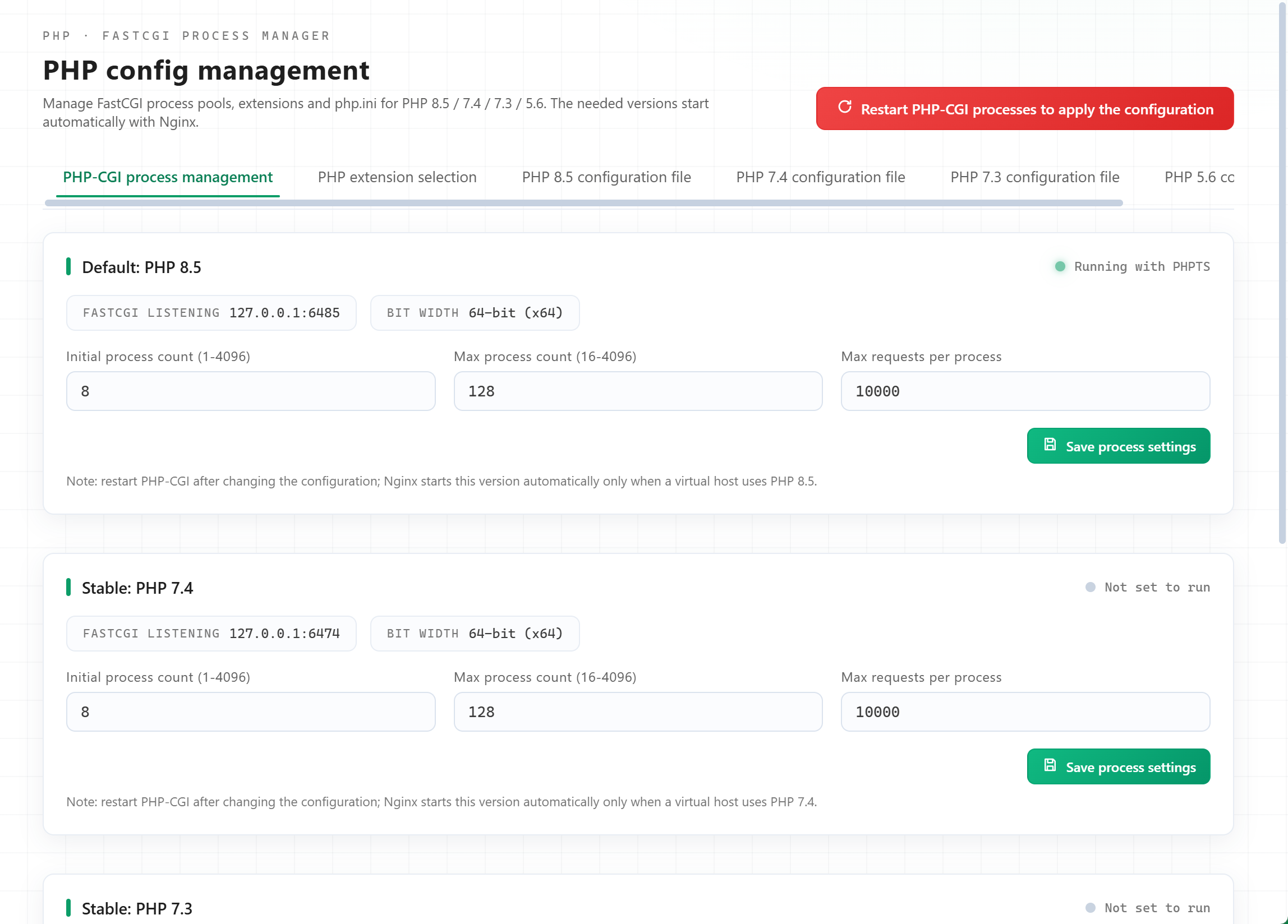Click the 'Running with PHPTS' status text
Screen dimensions: 1288x924
(x=1142, y=267)
